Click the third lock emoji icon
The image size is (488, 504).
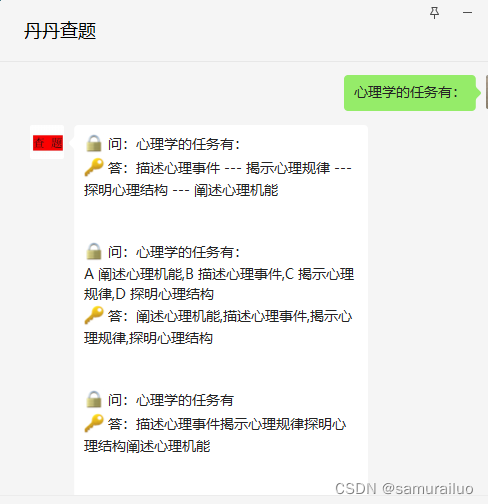tap(94, 399)
